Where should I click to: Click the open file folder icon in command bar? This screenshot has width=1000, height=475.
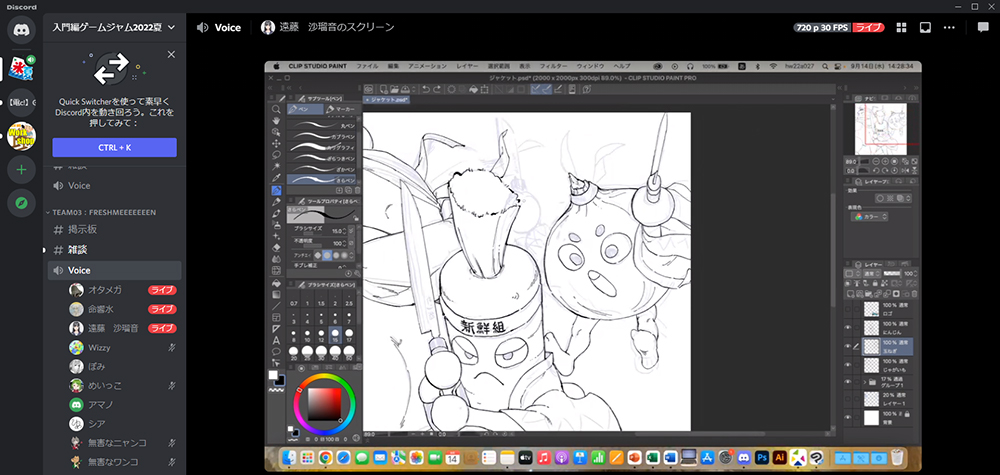click(x=394, y=89)
